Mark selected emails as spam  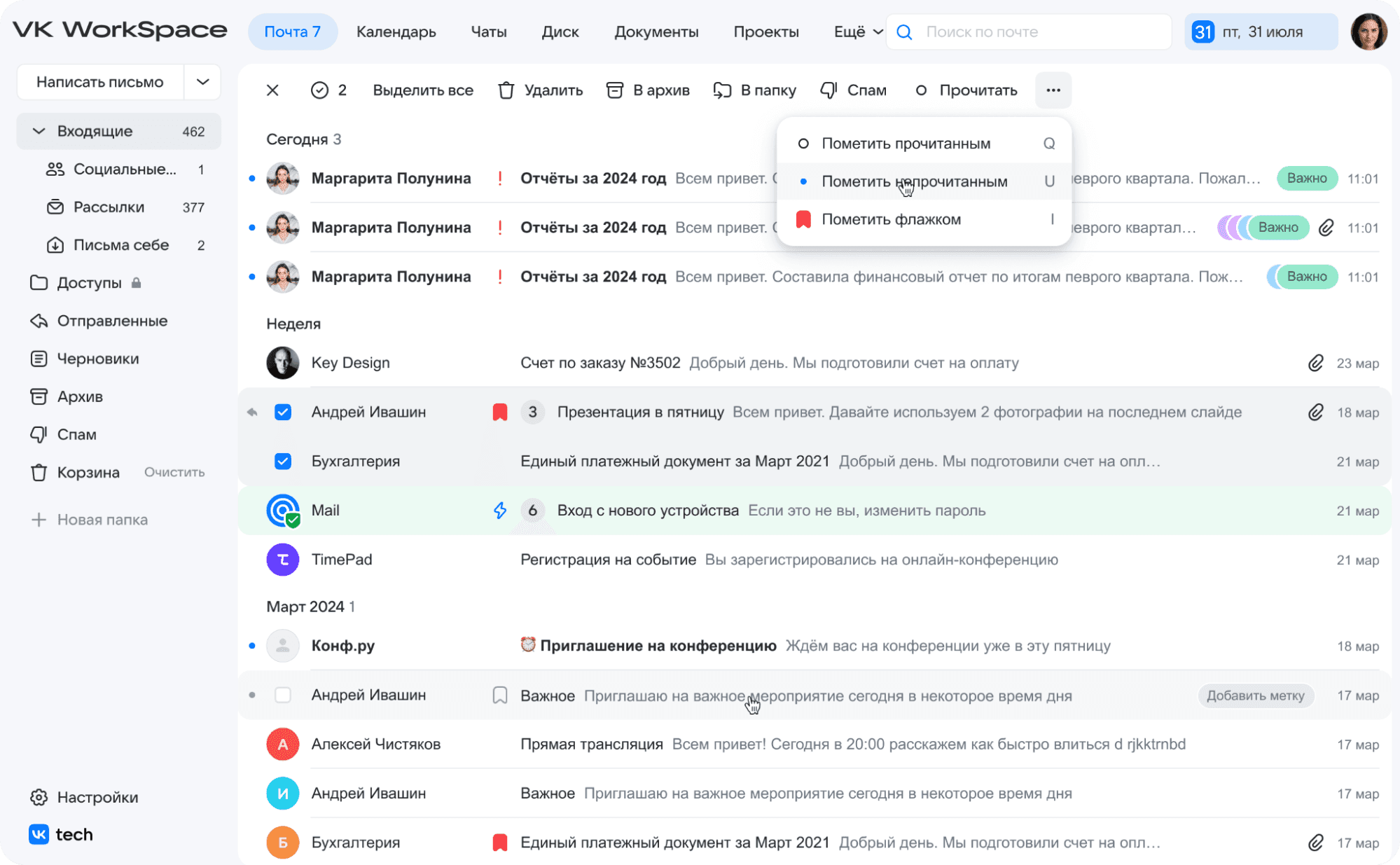pos(853,90)
